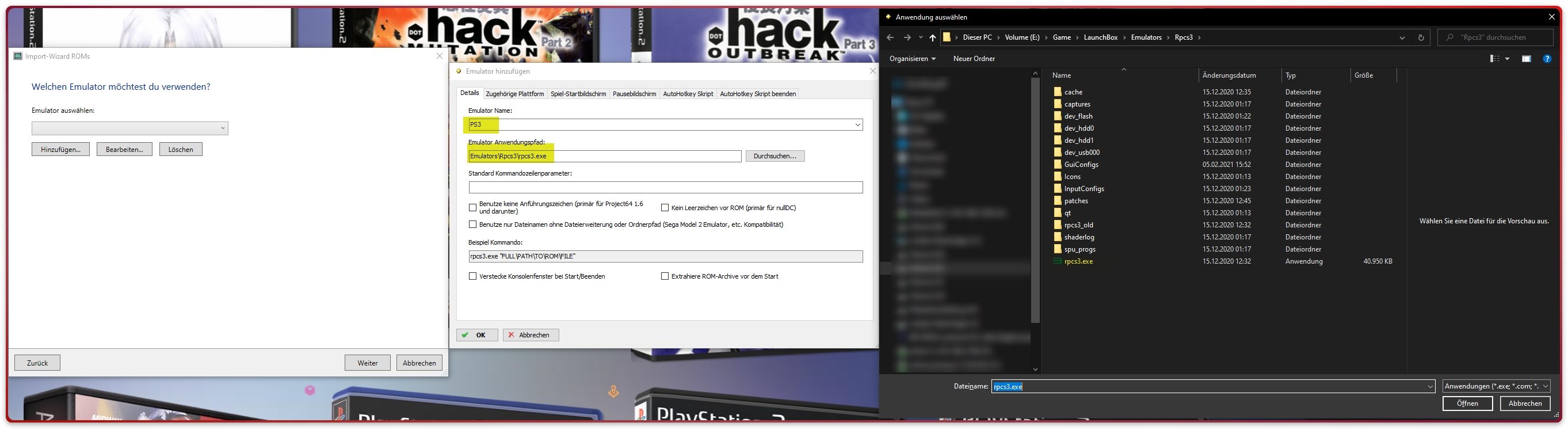Open view options dropdown arrow
Viewport: 1568px width, 430px height.
click(x=1507, y=59)
